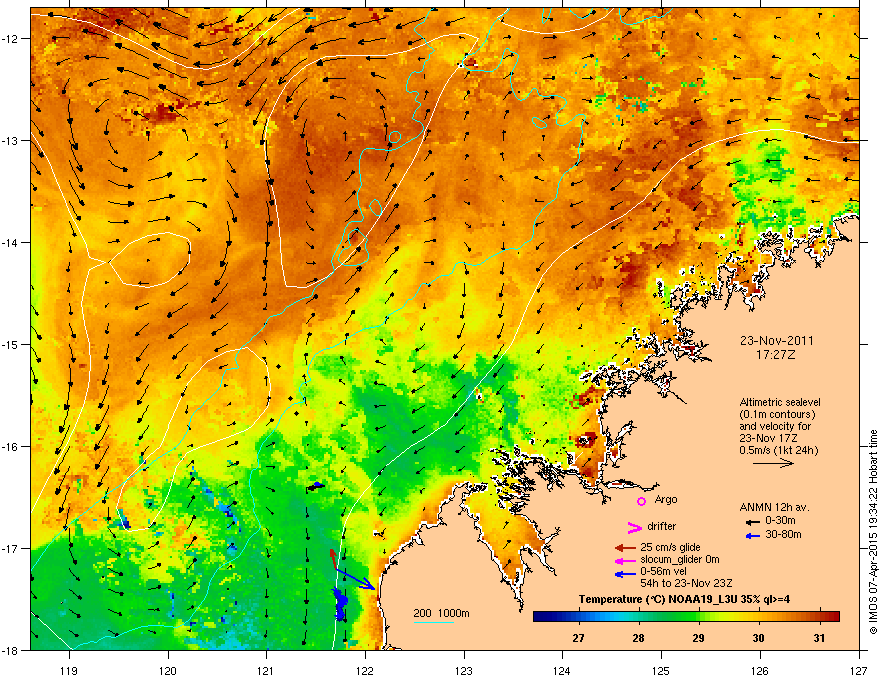Click the '25 cm/s glide' legend label
Image resolution: width=880 pixels, height=680 pixels.
670,548
